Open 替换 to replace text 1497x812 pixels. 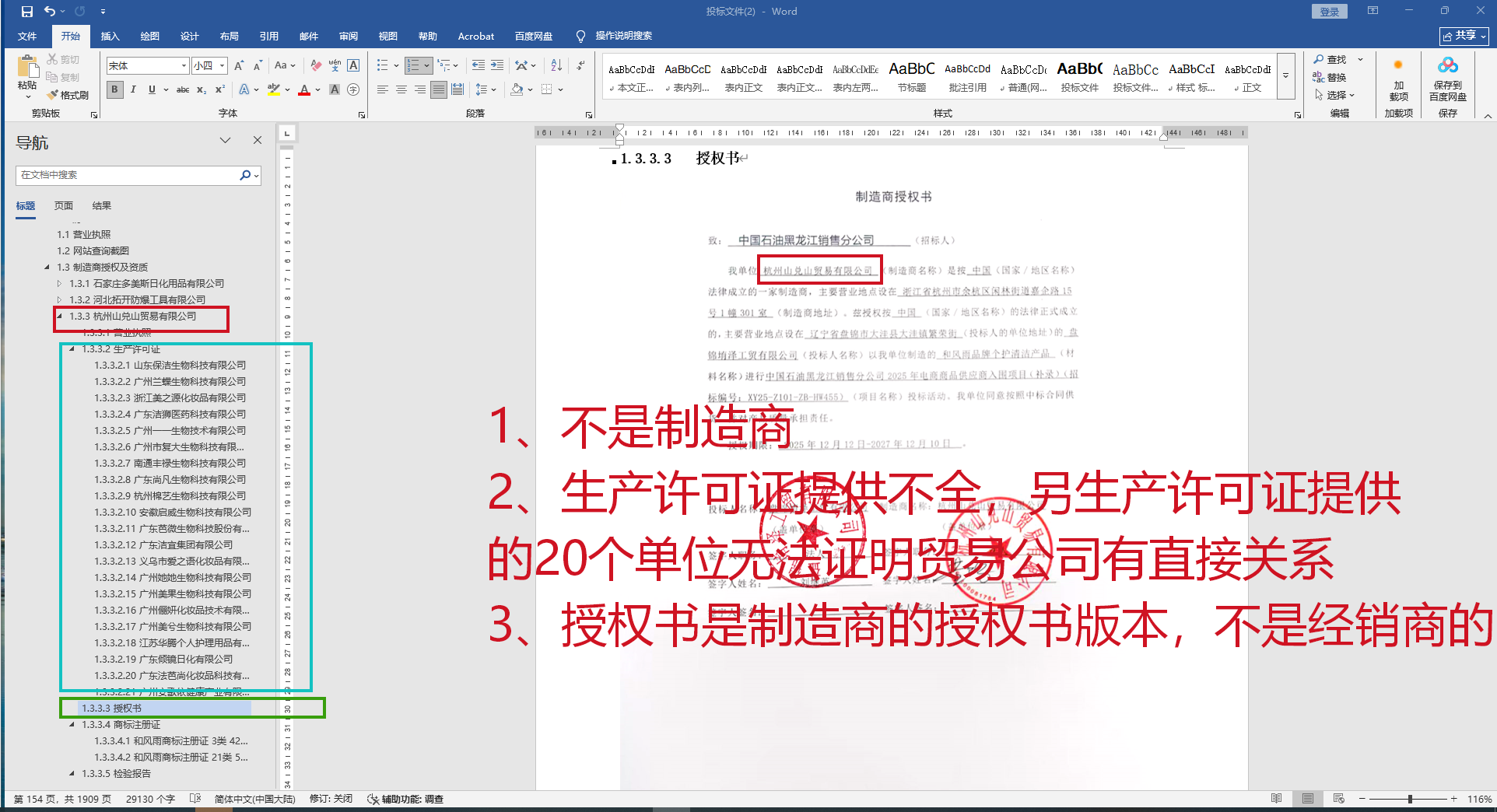click(x=1330, y=77)
